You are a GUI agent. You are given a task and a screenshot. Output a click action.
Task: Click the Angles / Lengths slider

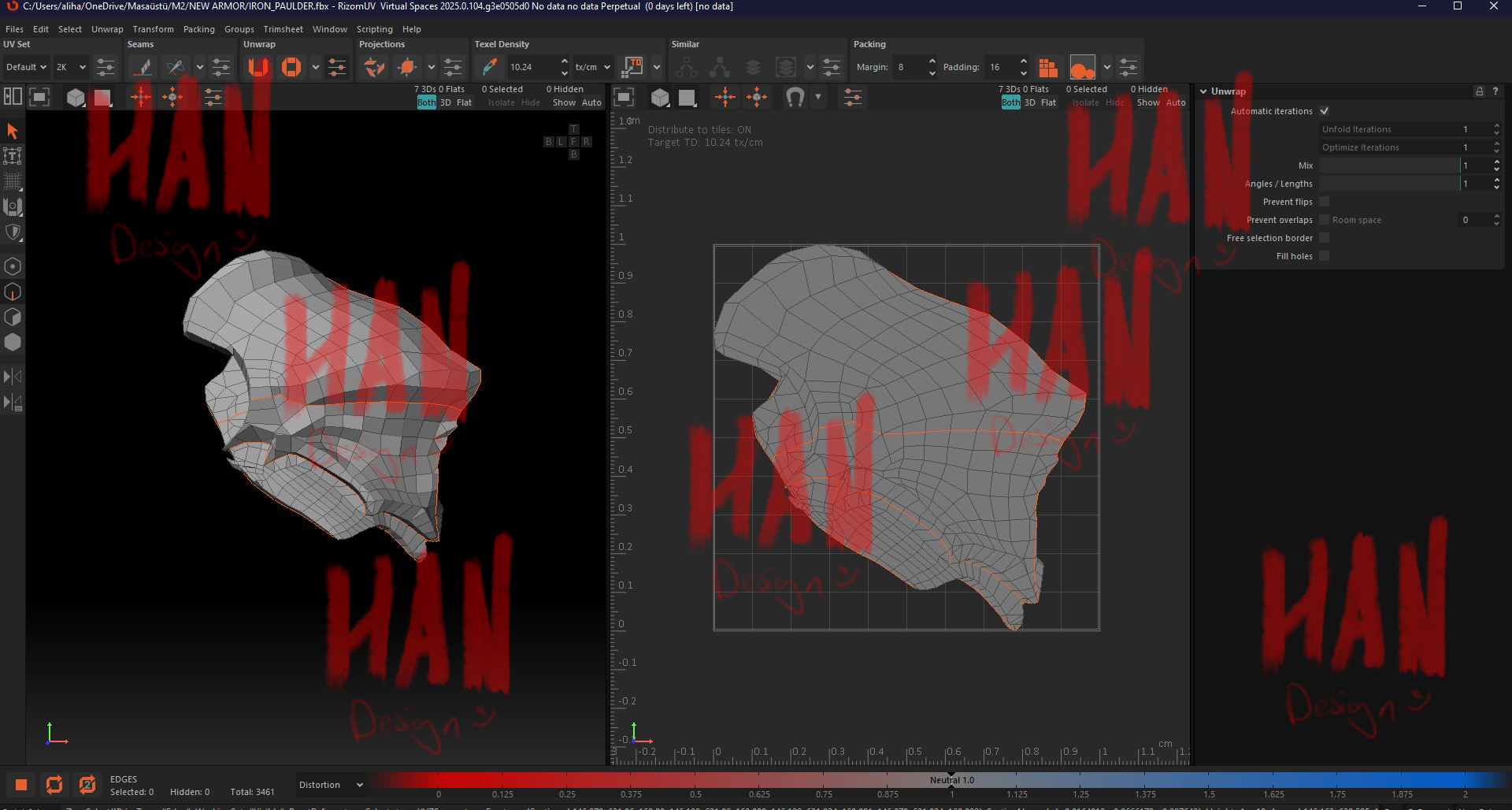pyautogui.click(x=1391, y=184)
